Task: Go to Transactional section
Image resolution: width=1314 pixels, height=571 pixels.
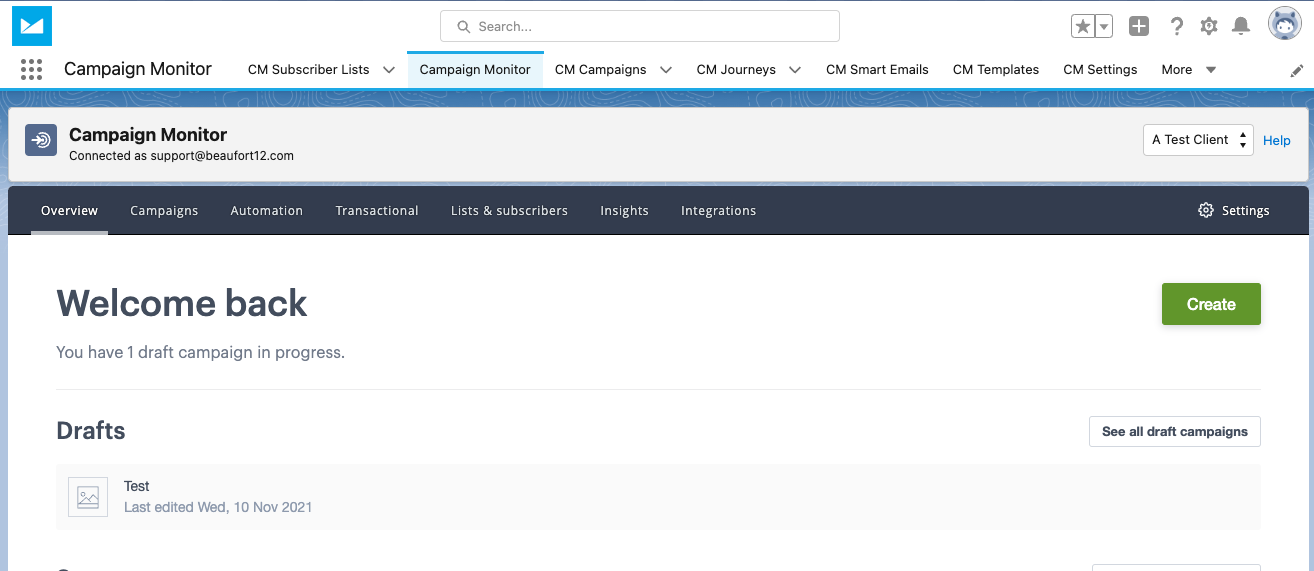Action: pyautogui.click(x=377, y=210)
